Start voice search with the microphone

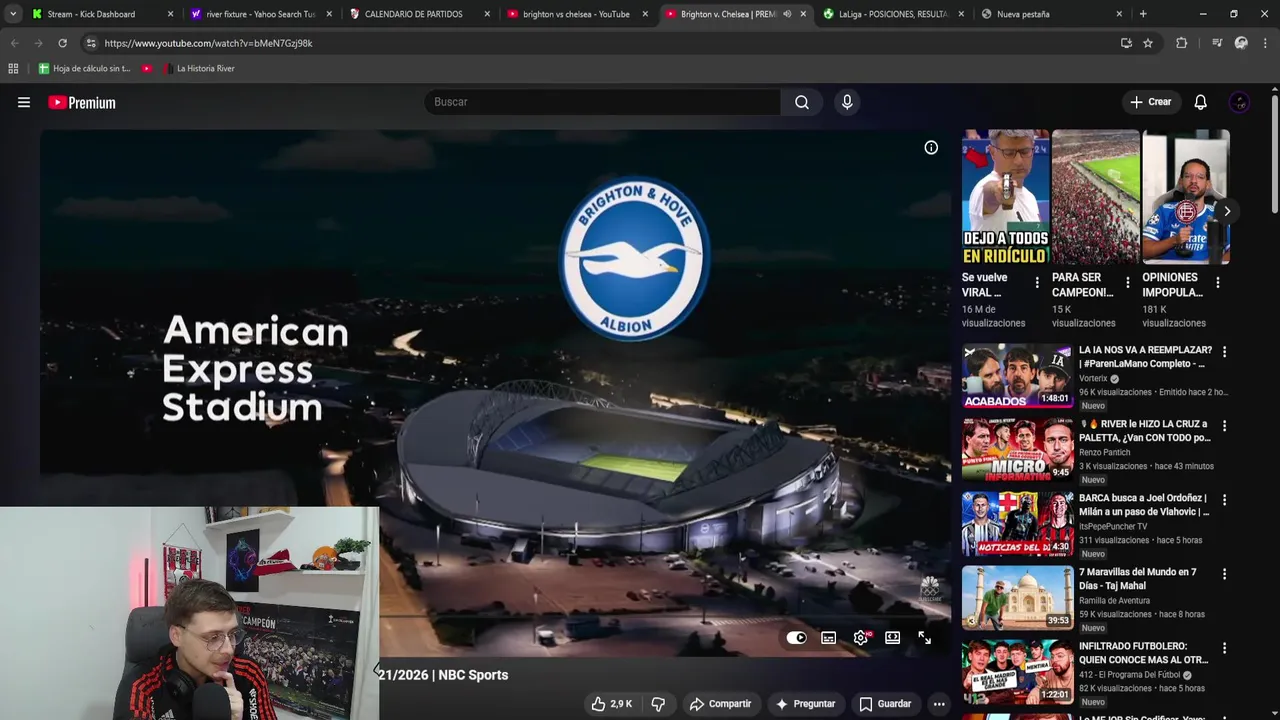click(x=847, y=102)
